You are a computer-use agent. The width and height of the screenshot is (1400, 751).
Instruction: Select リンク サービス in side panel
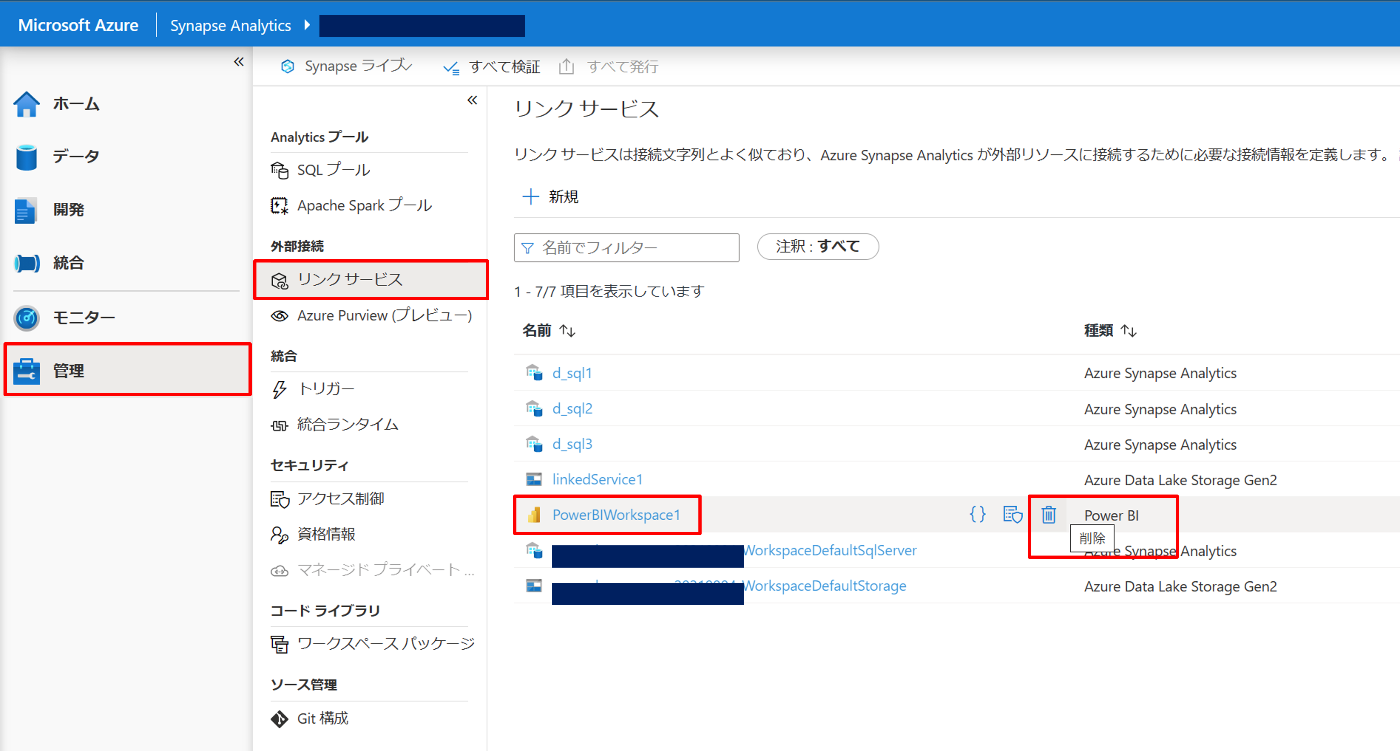click(371, 279)
